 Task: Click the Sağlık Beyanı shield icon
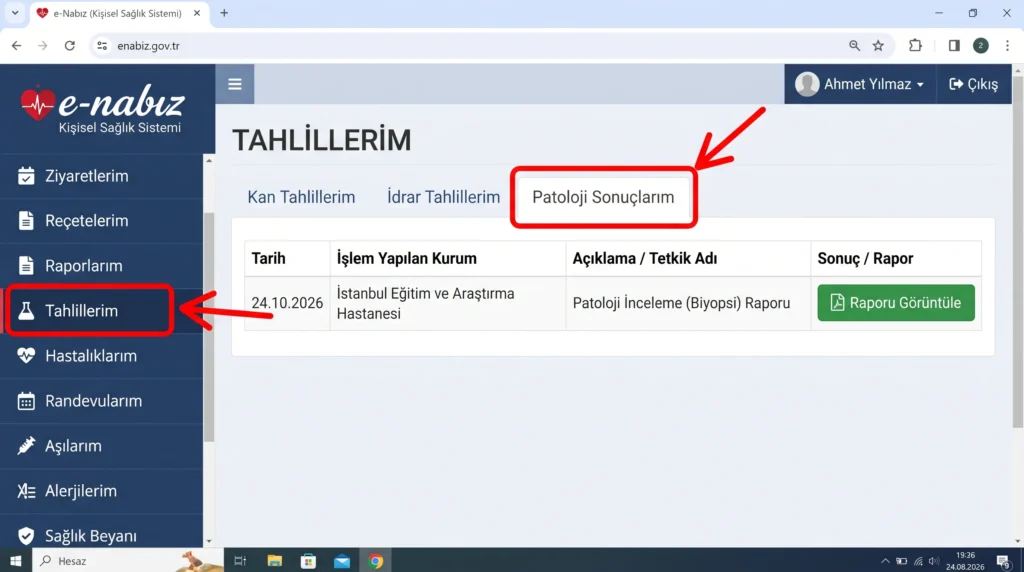click(x=26, y=535)
